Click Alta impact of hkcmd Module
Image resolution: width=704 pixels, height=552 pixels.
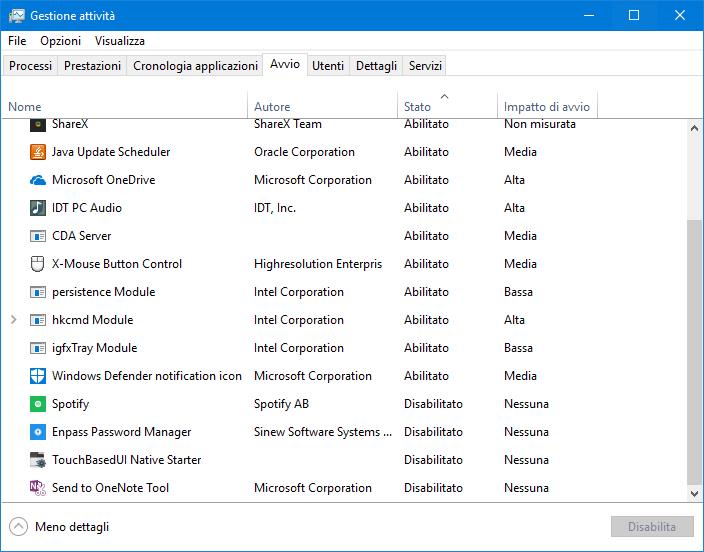tap(514, 320)
